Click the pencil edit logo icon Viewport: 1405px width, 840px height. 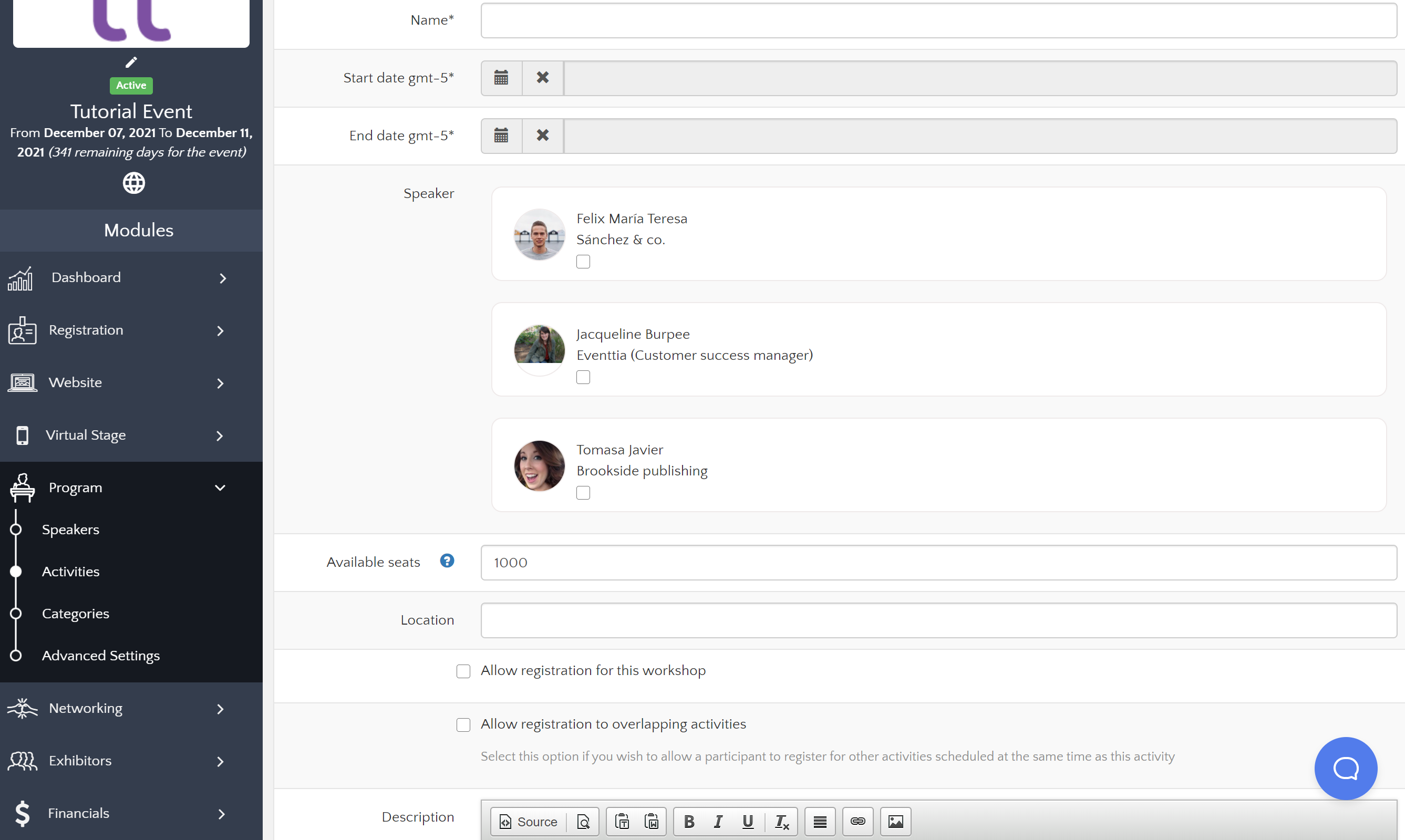[x=131, y=61]
